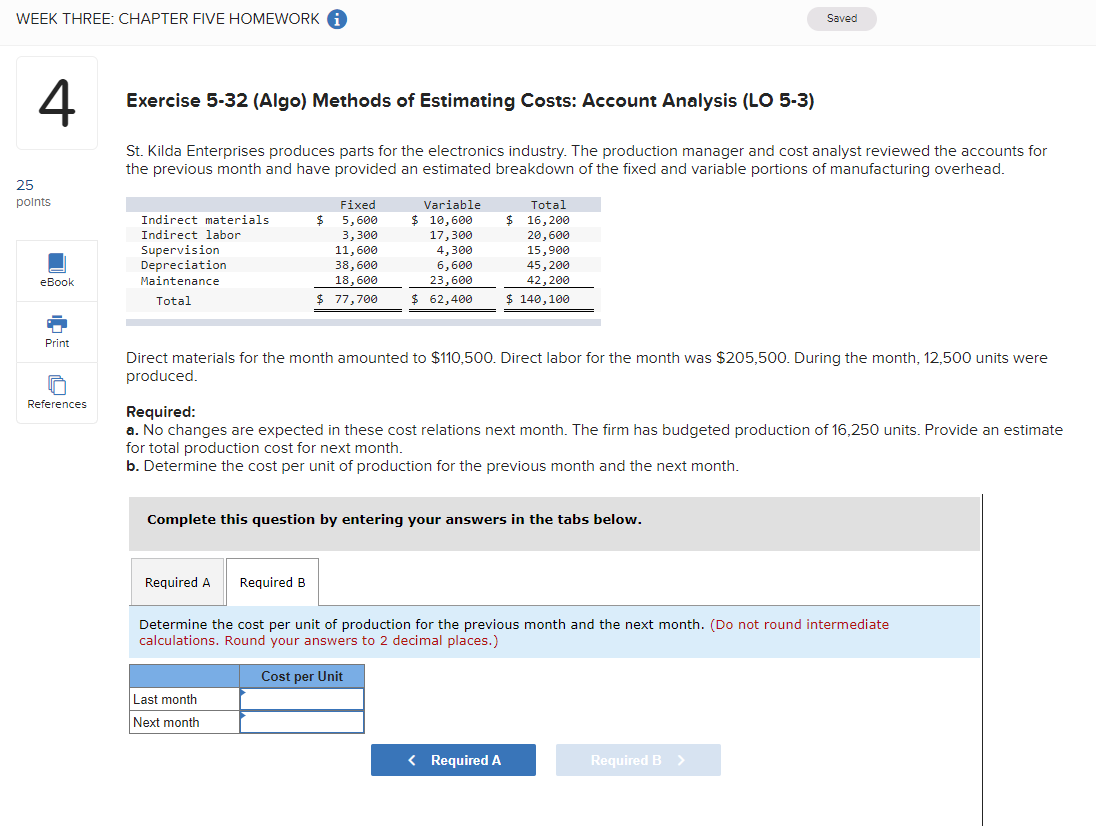This screenshot has height=826, width=1096.
Task: Open the References panel
Action: point(56,392)
